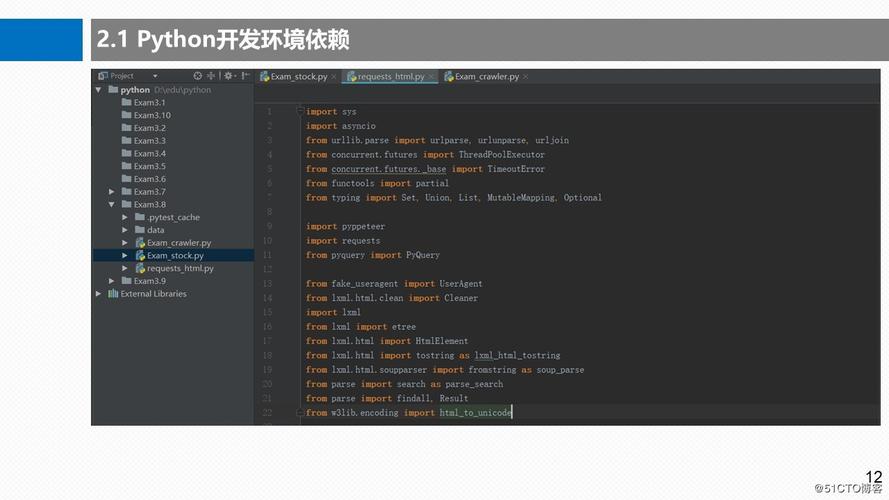Click the Exam_stock.py Python icon in tree
Image resolution: width=889 pixels, height=500 pixels.
click(140, 256)
